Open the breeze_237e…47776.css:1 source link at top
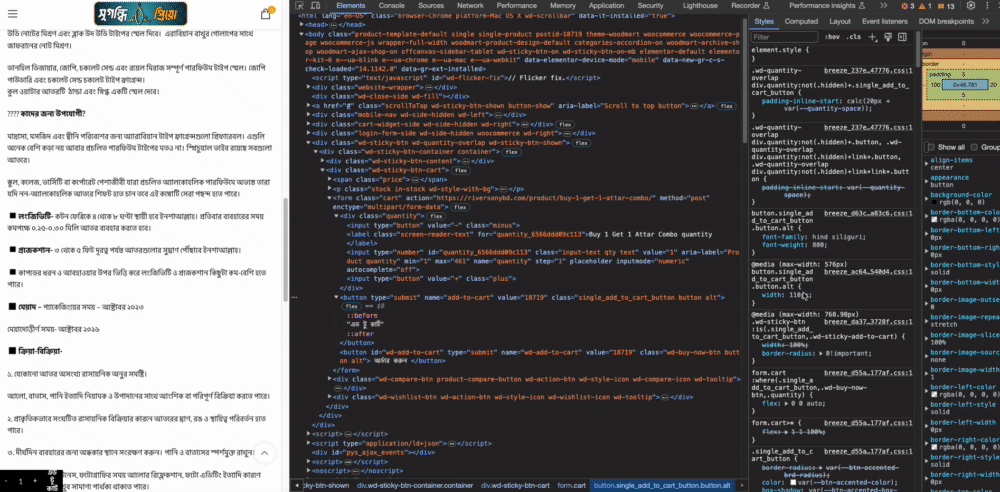This screenshot has width=1000, height=492. pyautogui.click(x=868, y=71)
